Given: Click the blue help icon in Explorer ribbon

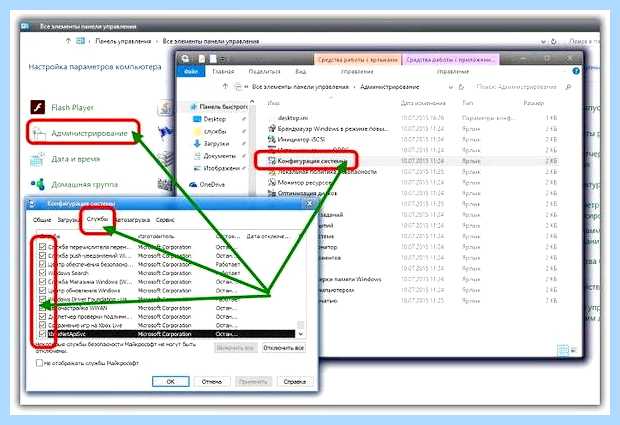Looking at the screenshot, I should [x=576, y=71].
